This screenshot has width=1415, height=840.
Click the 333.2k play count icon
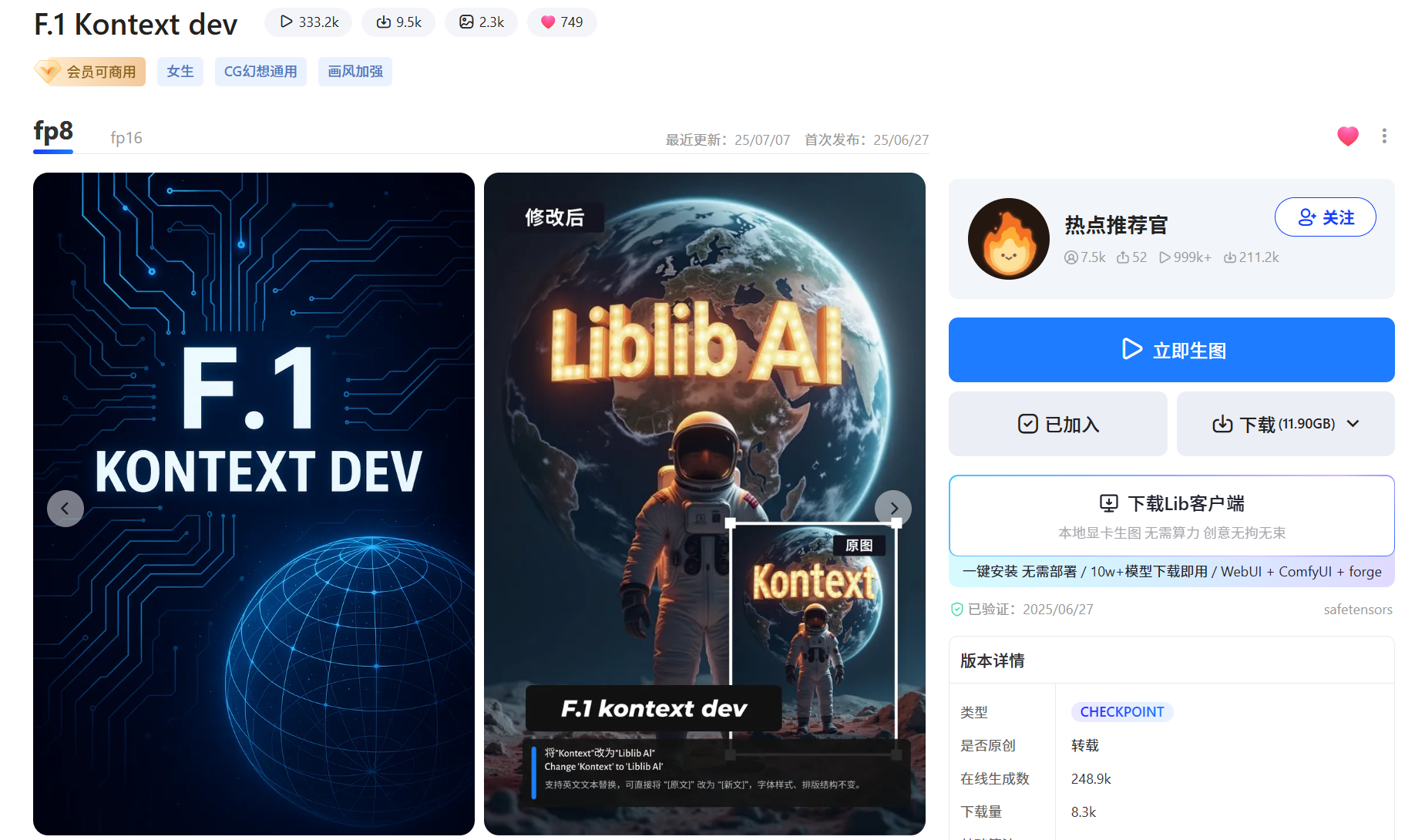point(286,22)
